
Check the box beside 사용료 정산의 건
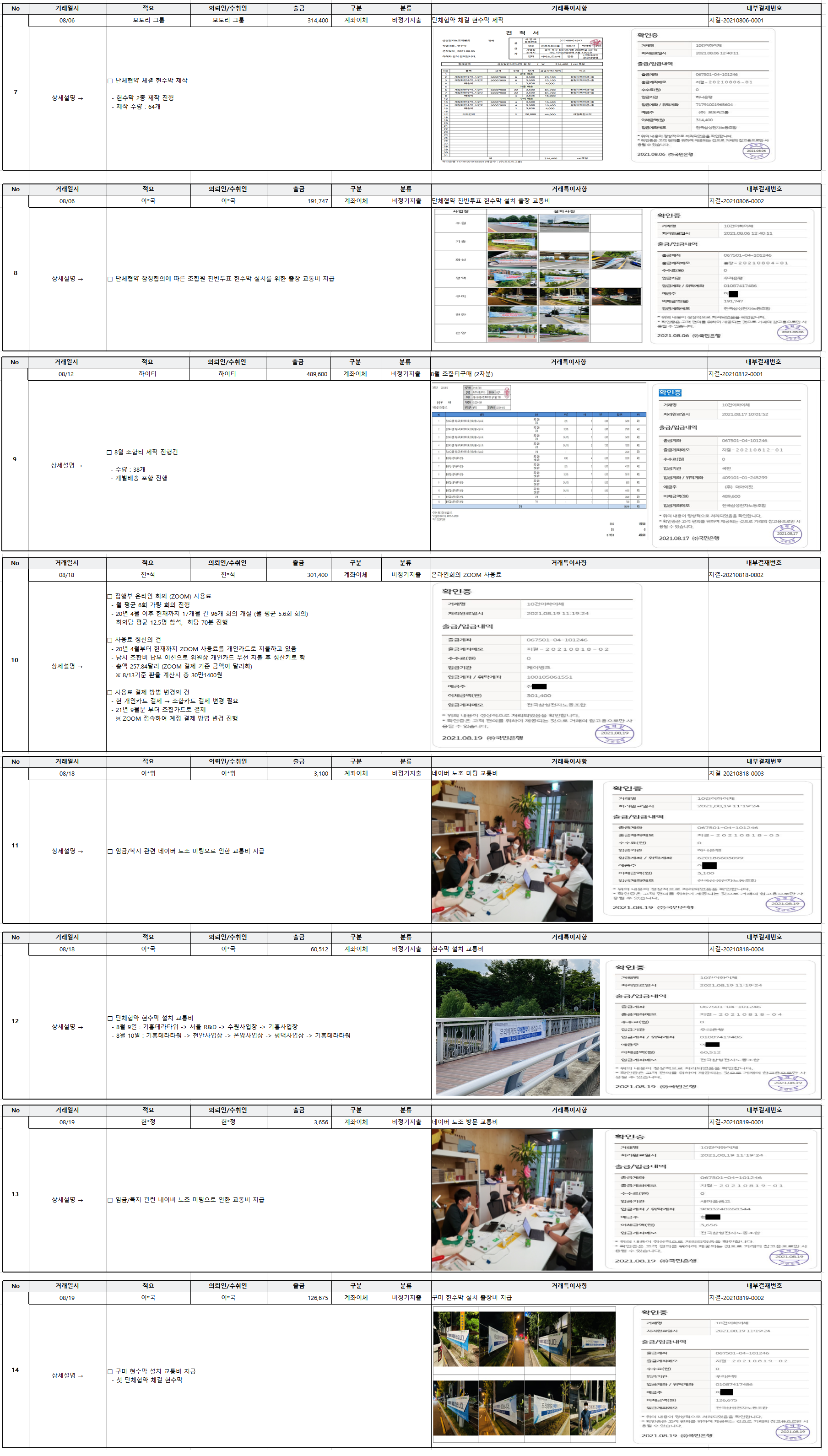[x=110, y=640]
